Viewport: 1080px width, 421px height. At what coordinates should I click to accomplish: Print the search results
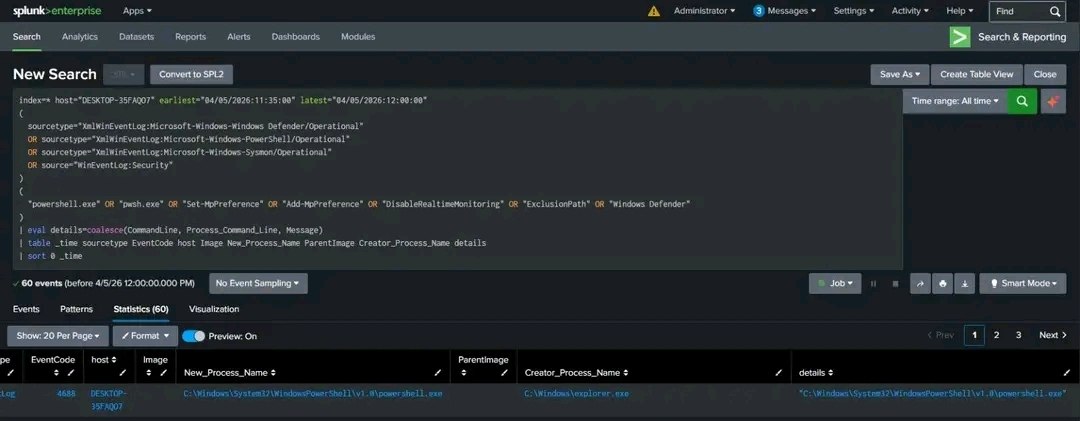[943, 284]
